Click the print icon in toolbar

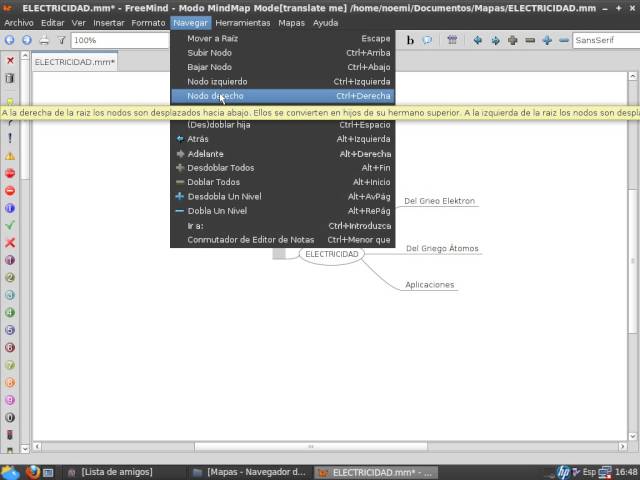[44, 40]
